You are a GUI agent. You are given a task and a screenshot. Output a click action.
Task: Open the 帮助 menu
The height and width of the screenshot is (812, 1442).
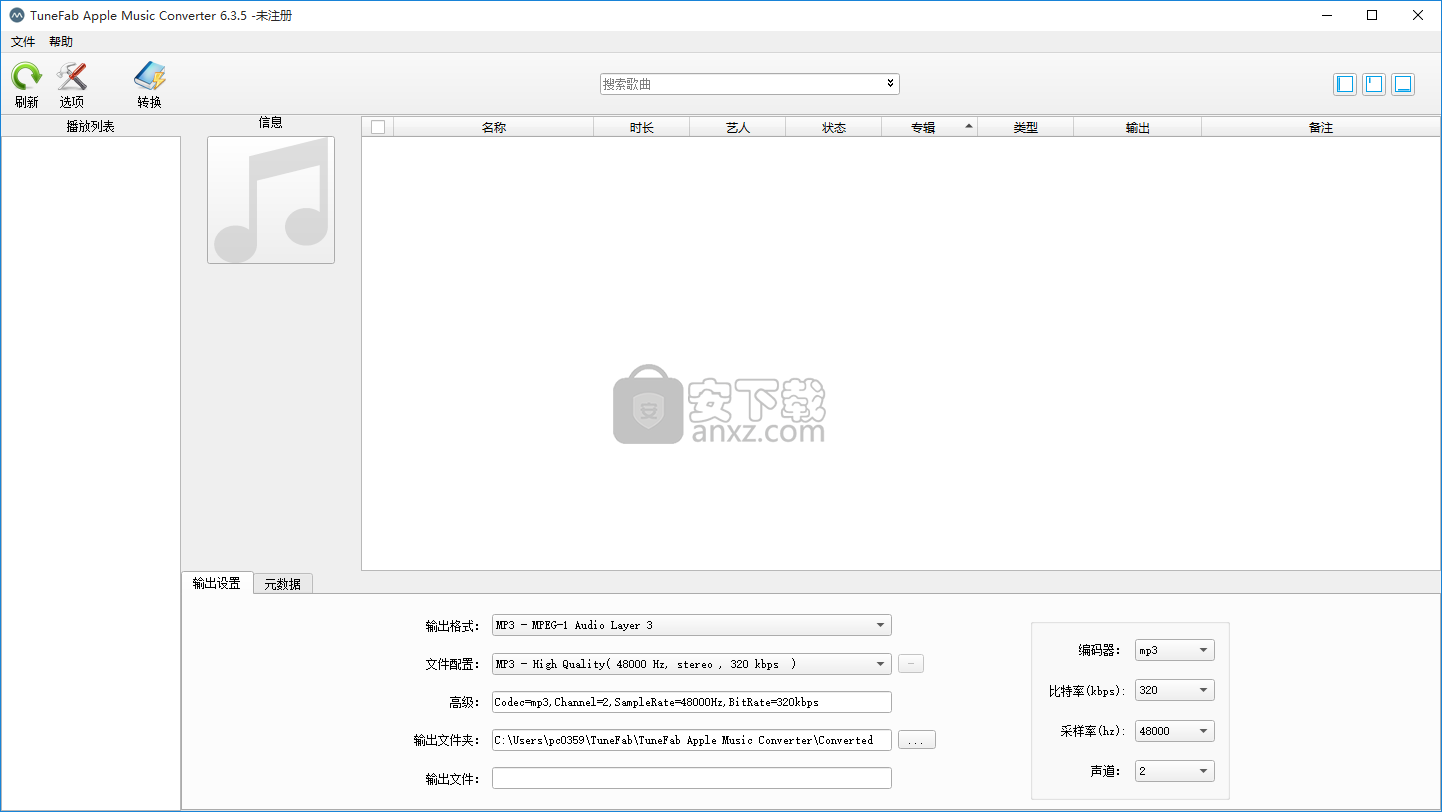61,42
